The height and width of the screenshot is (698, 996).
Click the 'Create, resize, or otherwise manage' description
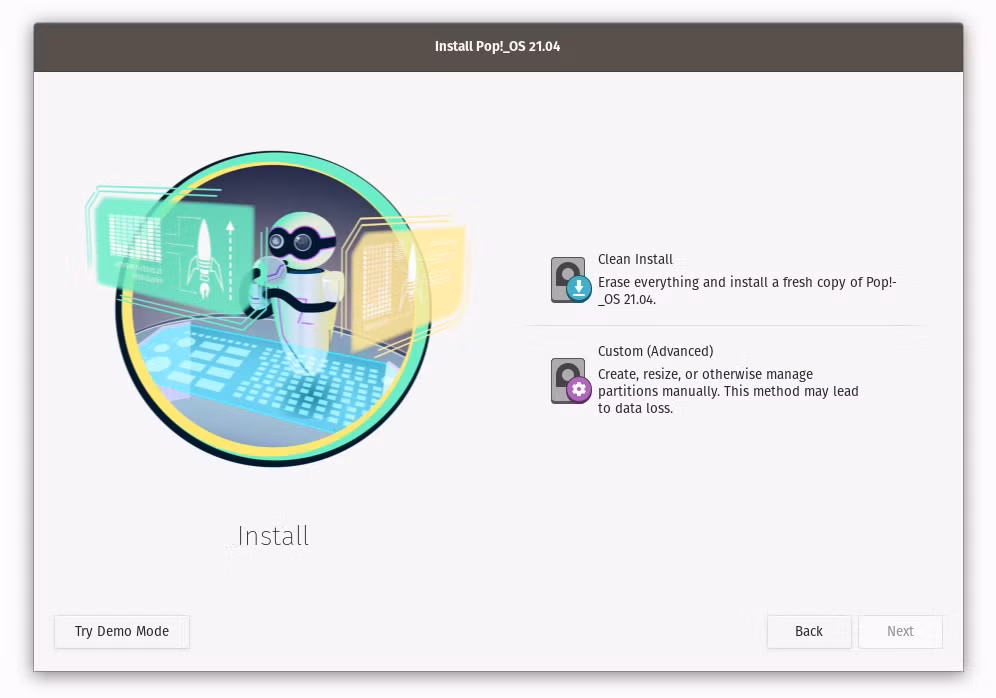point(727,391)
